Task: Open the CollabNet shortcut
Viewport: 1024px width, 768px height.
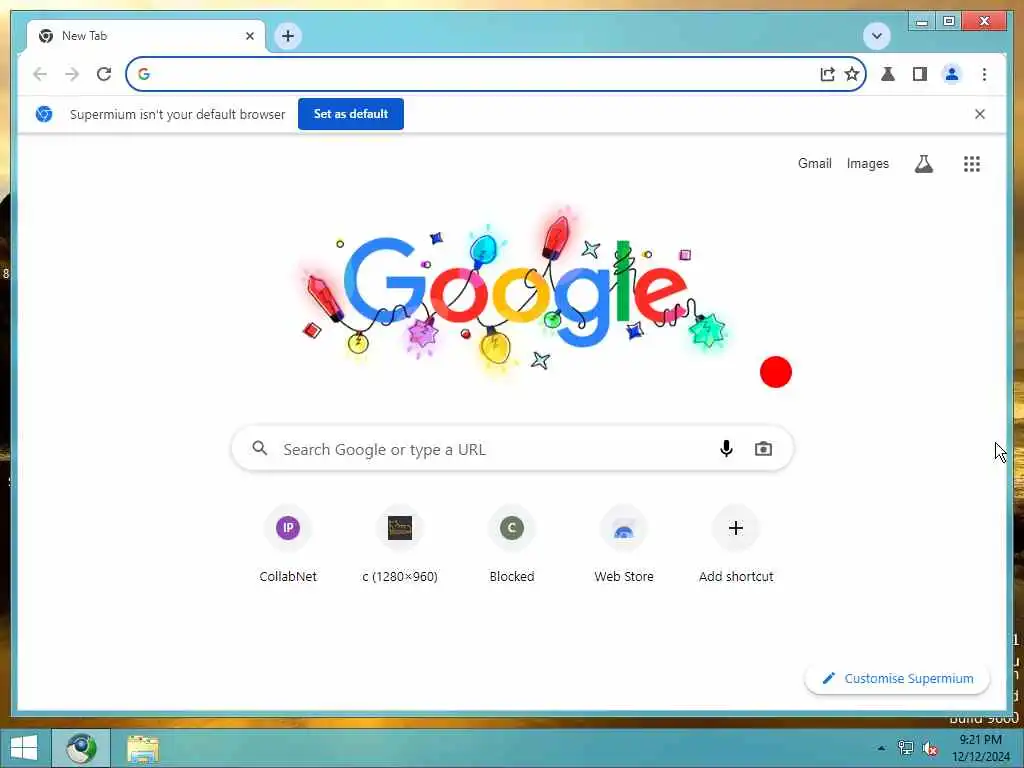Action: tap(288, 543)
